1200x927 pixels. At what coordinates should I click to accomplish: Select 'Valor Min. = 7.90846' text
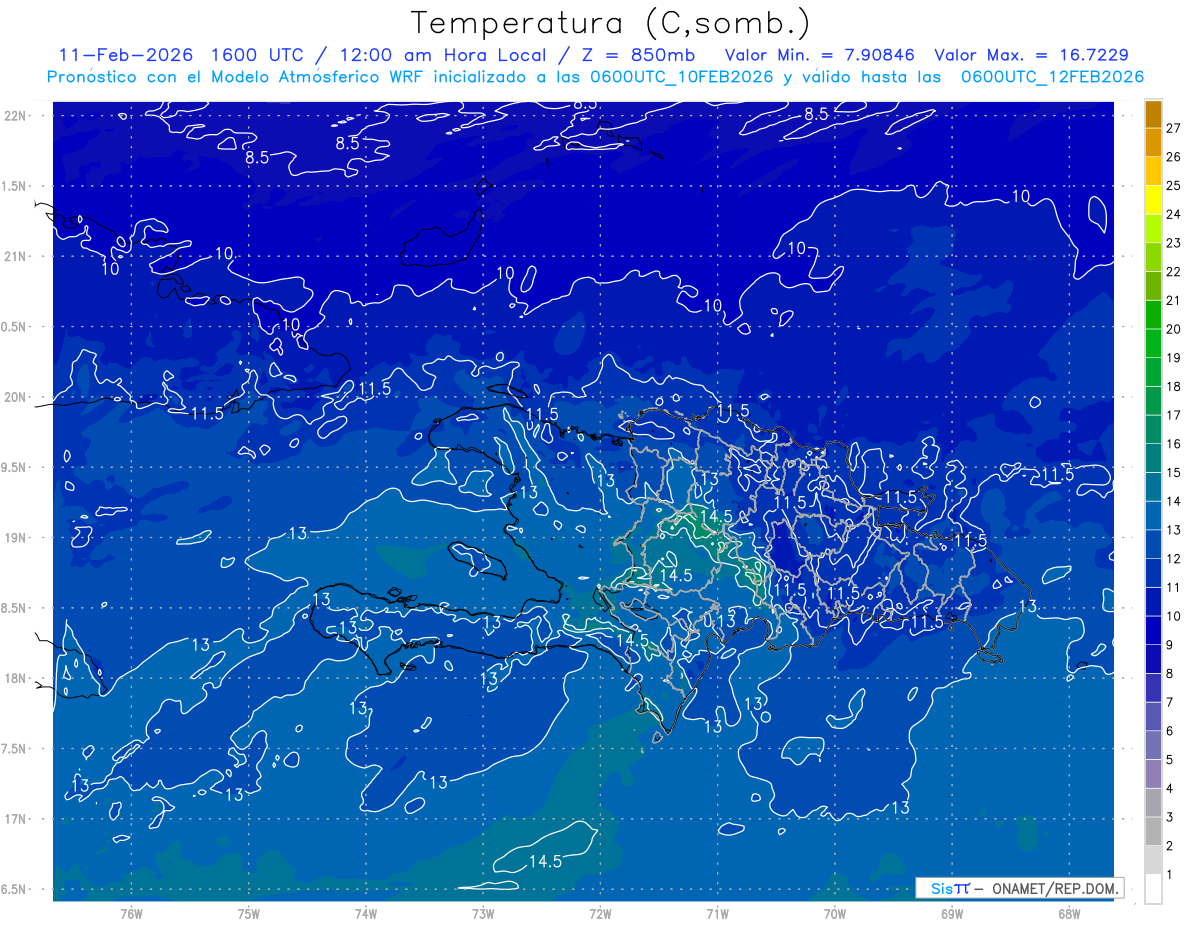pyautogui.click(x=820, y=55)
